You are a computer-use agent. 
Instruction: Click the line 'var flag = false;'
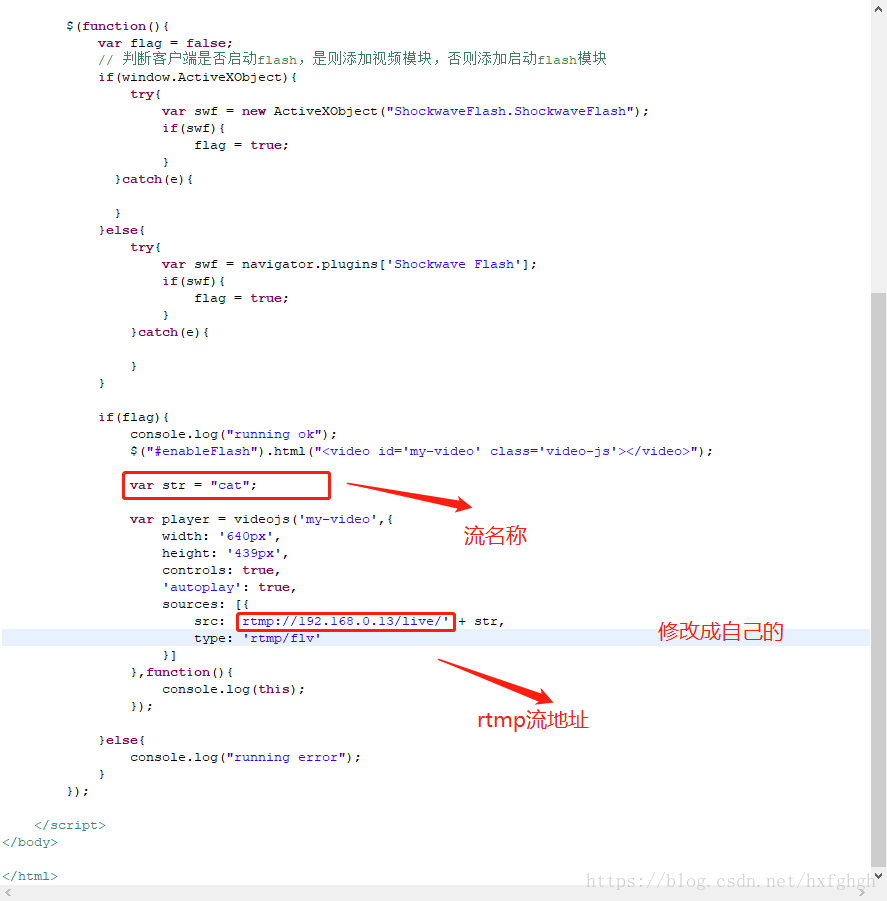[x=165, y=43]
